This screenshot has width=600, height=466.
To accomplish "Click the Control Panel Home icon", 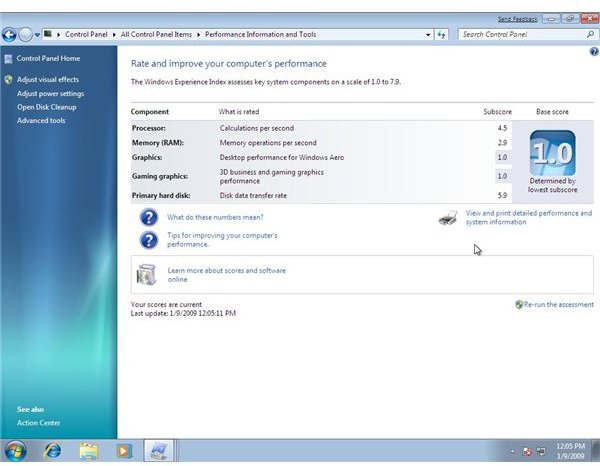I will click(x=8, y=59).
